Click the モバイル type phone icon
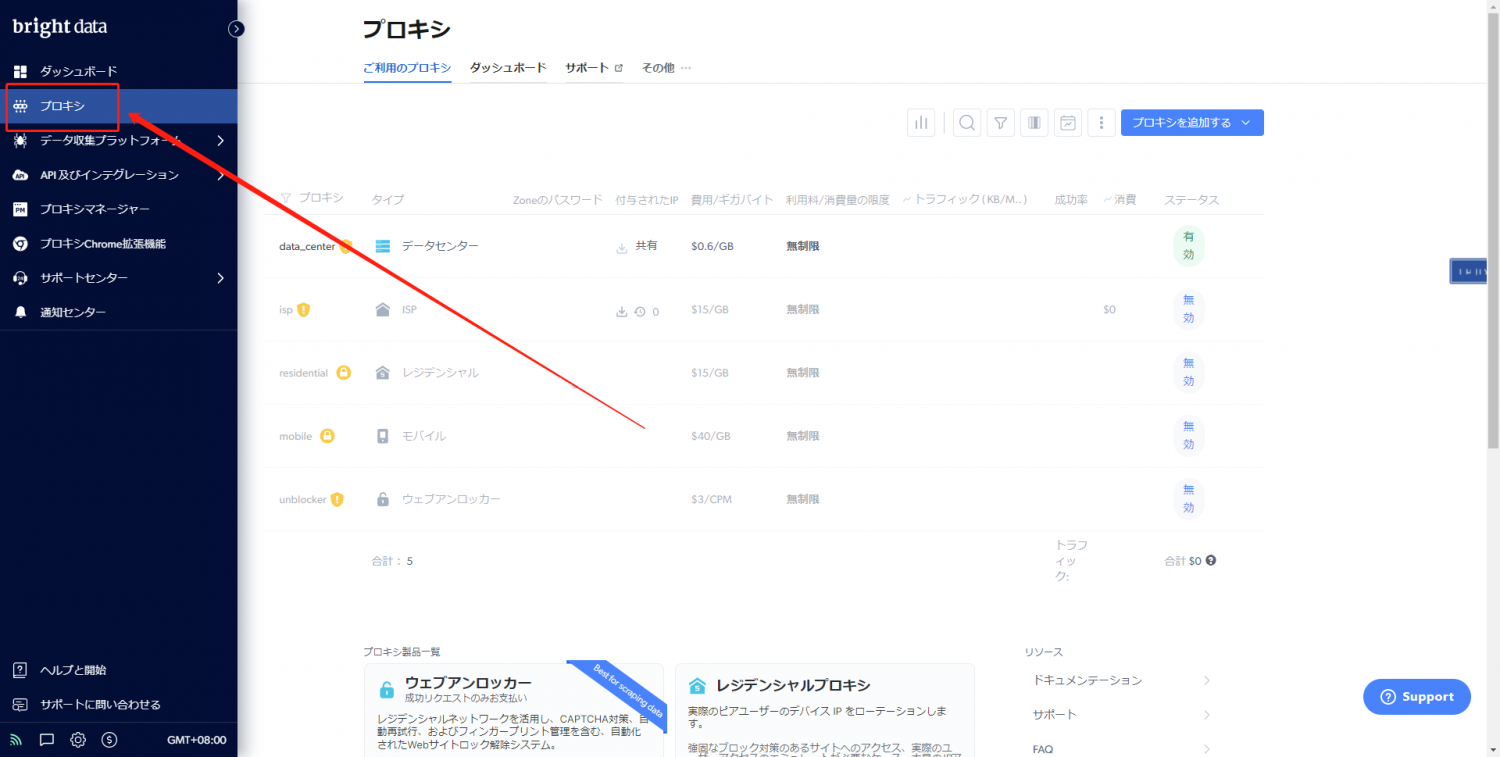Screen dimensions: 1500x757 pyautogui.click(x=382, y=436)
